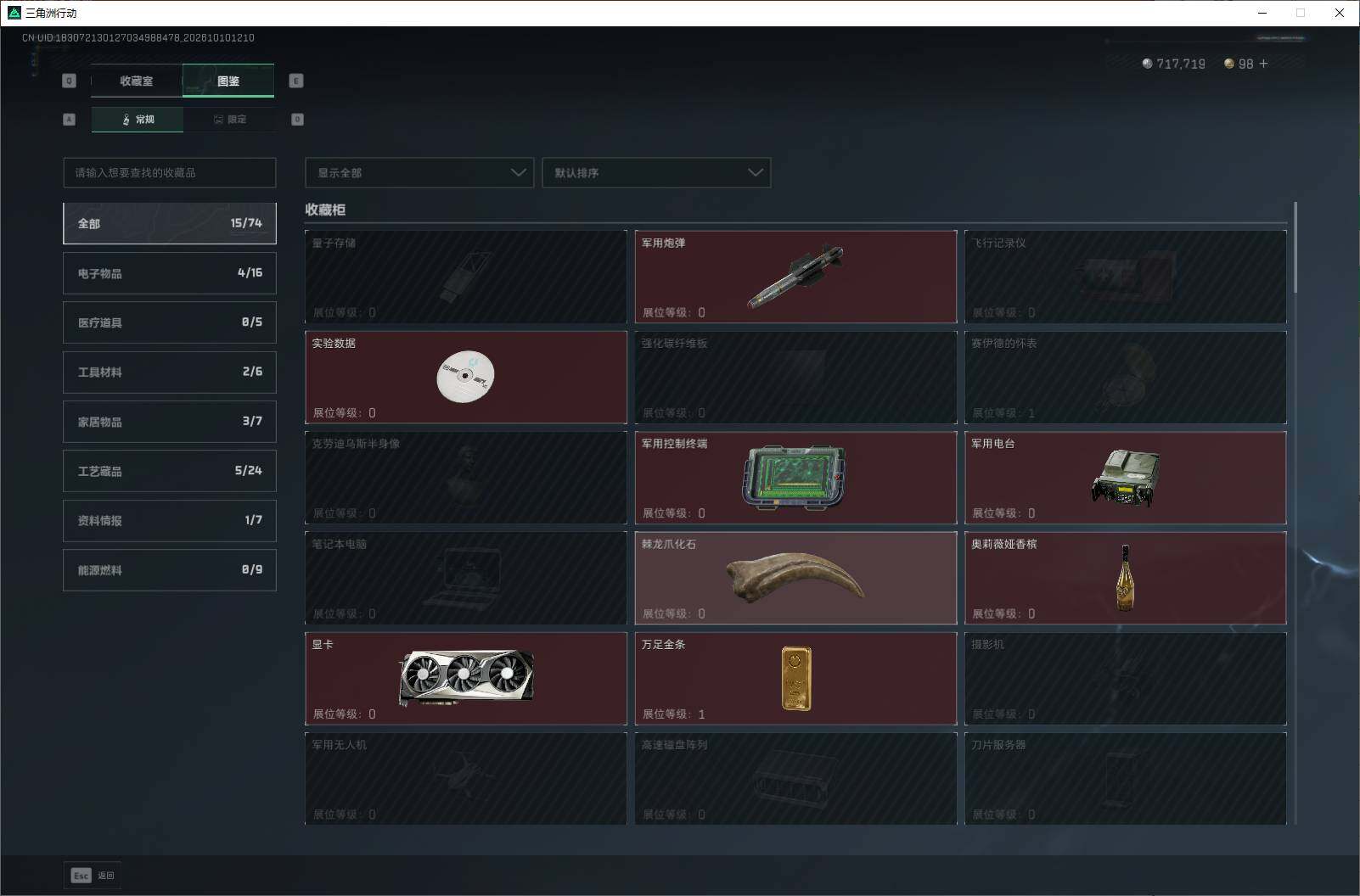Filter by 医疗道具 category

pos(170,322)
